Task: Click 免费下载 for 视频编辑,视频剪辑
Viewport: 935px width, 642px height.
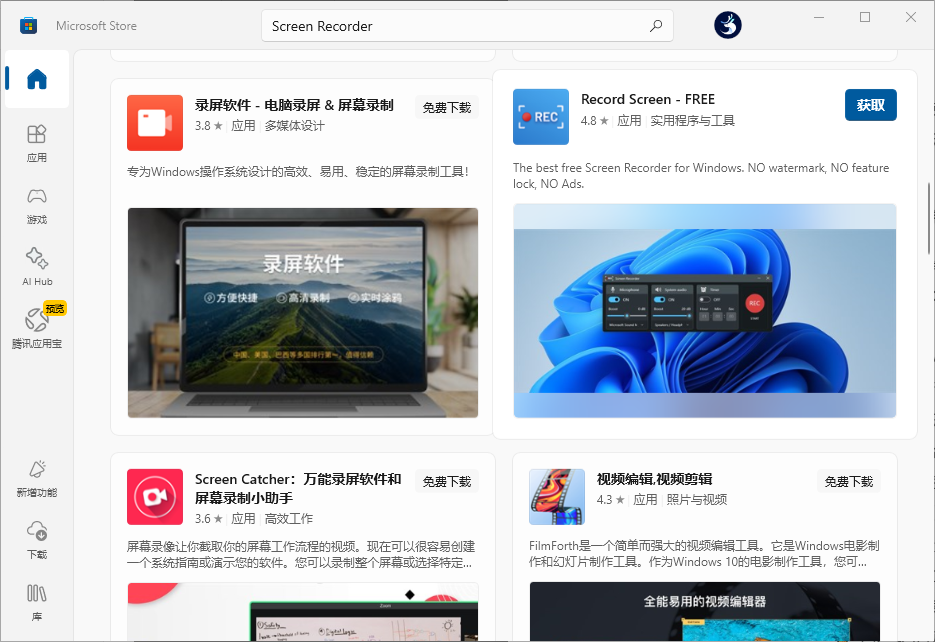Action: pyautogui.click(x=847, y=480)
